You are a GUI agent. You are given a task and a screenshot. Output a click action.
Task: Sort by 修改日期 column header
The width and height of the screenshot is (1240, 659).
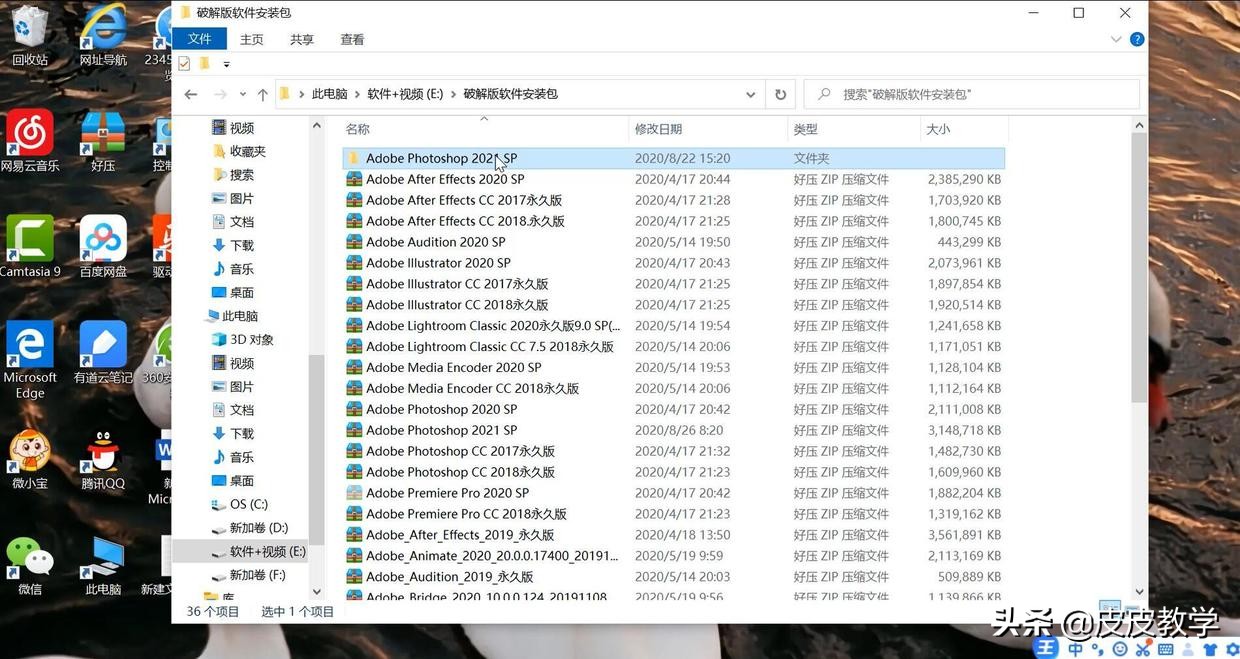click(708, 129)
